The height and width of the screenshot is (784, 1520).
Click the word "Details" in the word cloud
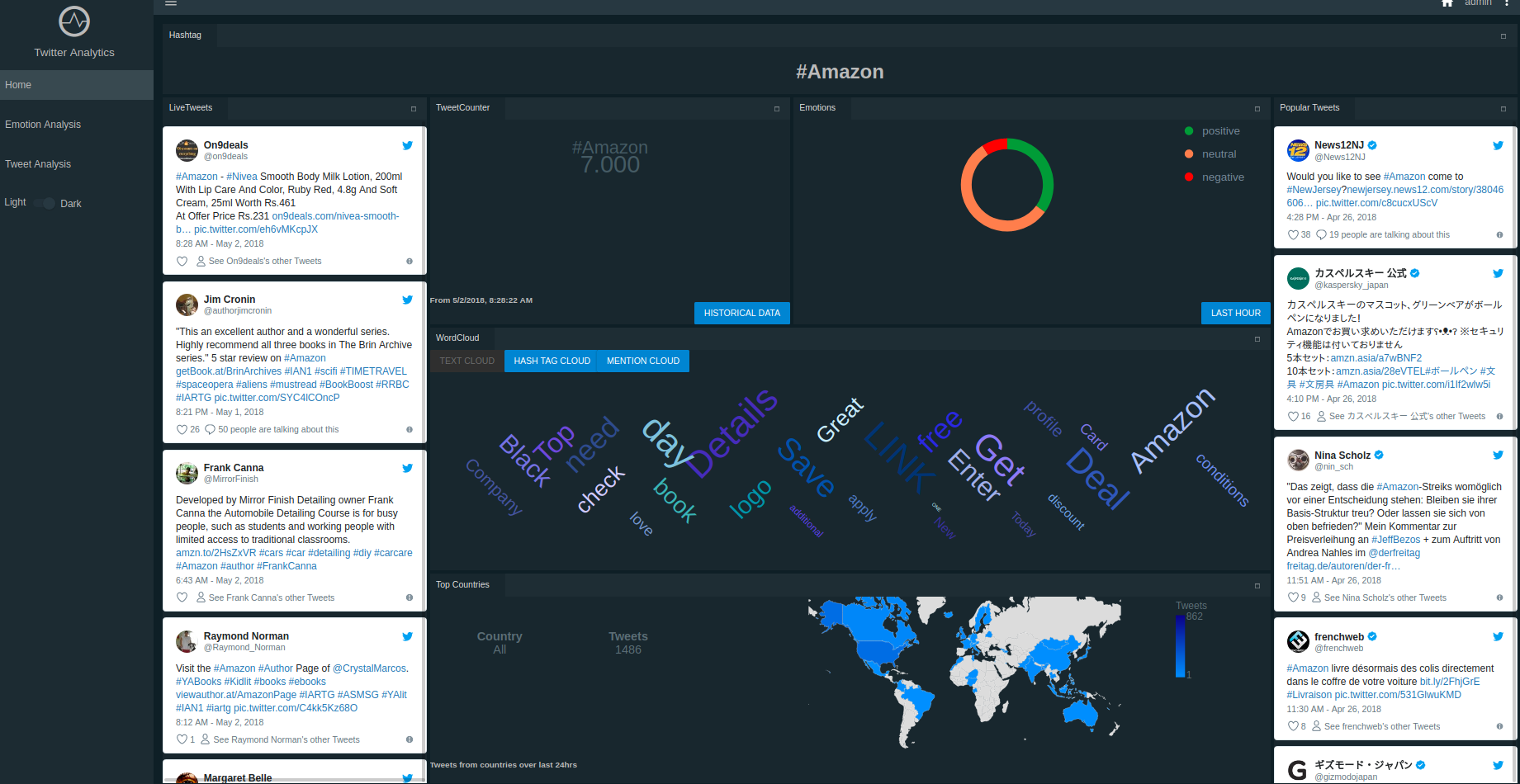click(x=733, y=432)
